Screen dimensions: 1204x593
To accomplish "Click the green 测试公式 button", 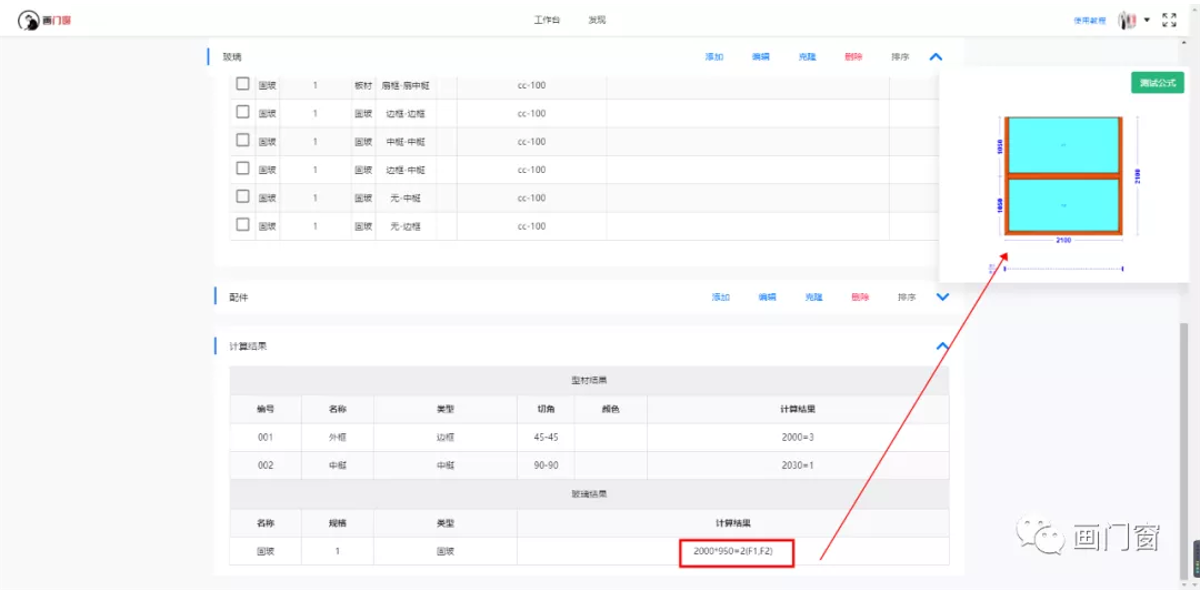I will point(1157,83).
